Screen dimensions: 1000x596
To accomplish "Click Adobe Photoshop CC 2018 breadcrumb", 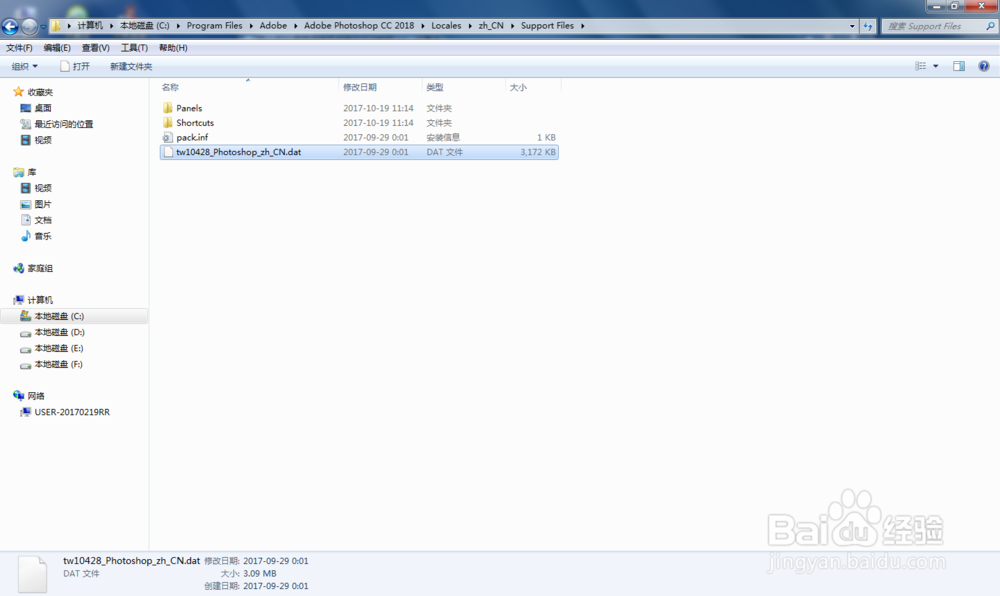I will 359,25.
